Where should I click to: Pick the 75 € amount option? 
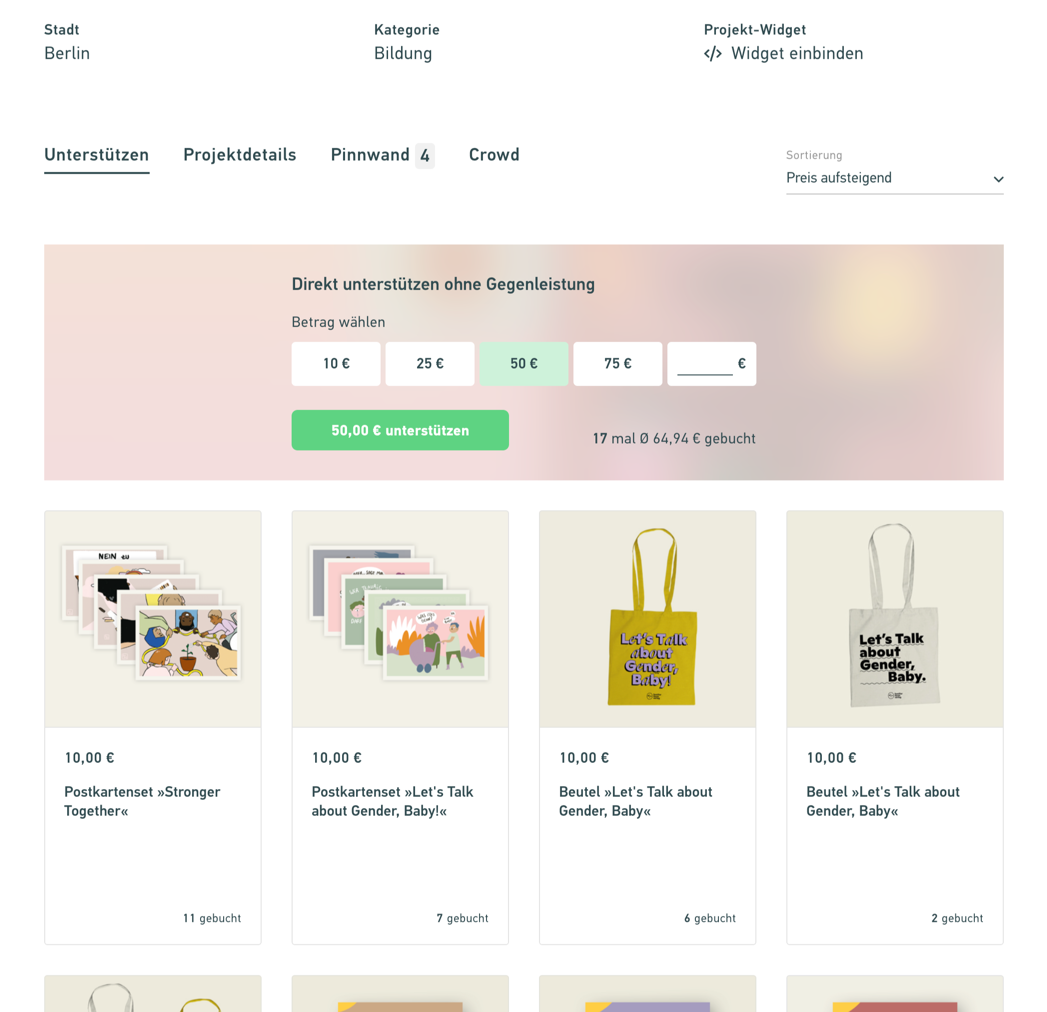[x=618, y=364]
